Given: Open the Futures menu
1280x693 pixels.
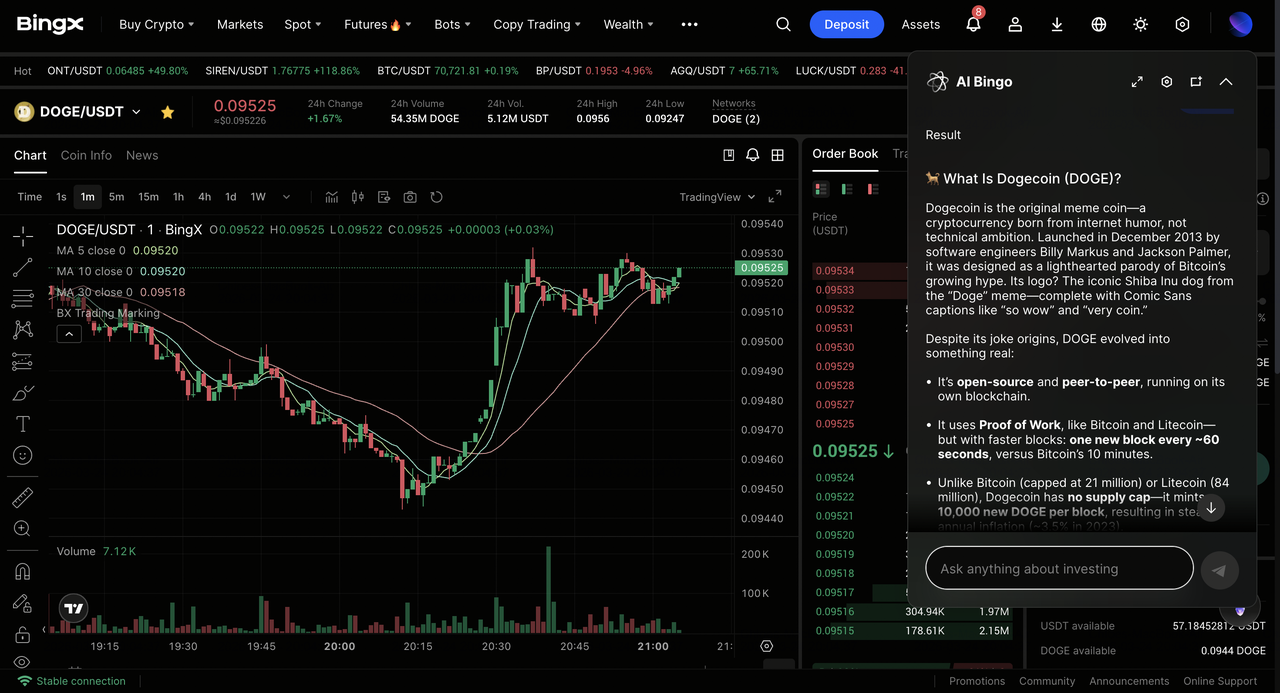Looking at the screenshot, I should [377, 24].
